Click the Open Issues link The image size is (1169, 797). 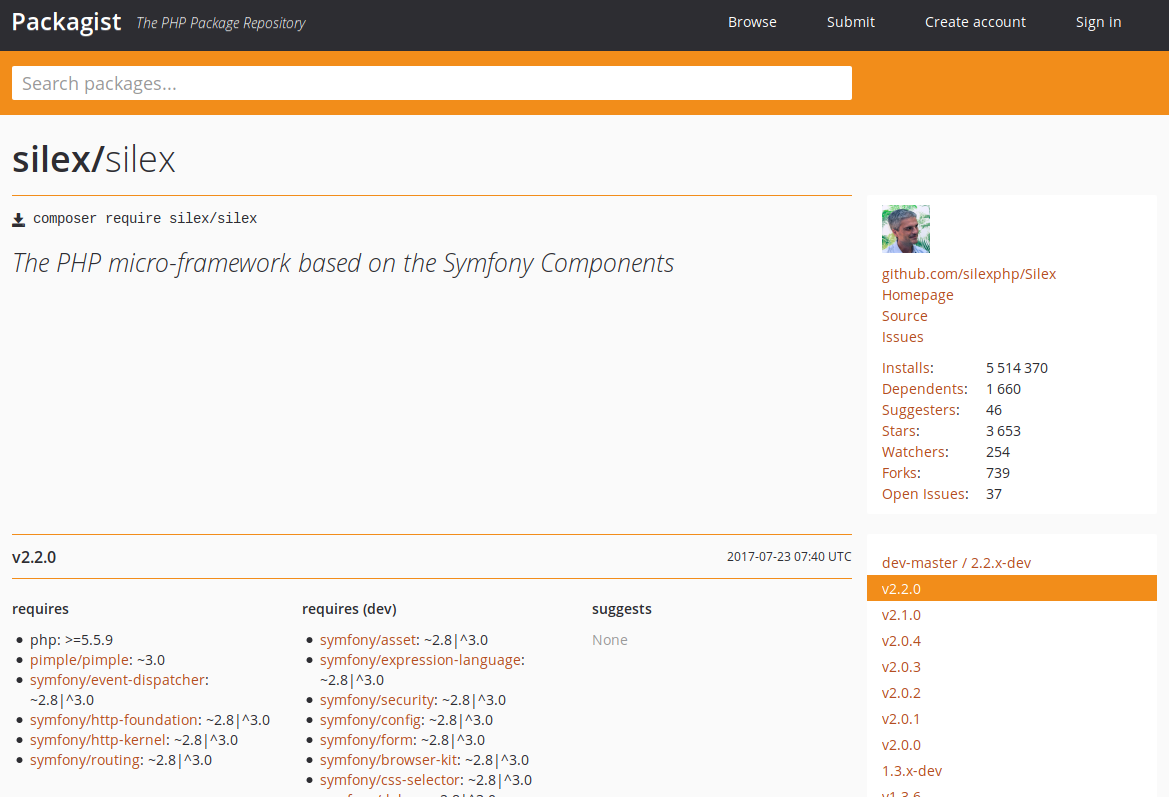(923, 493)
